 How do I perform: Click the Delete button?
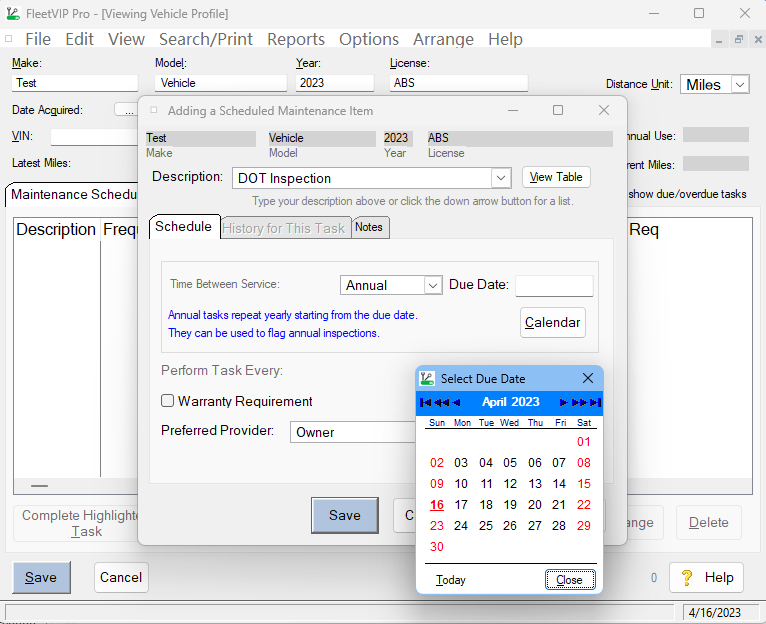tap(708, 523)
